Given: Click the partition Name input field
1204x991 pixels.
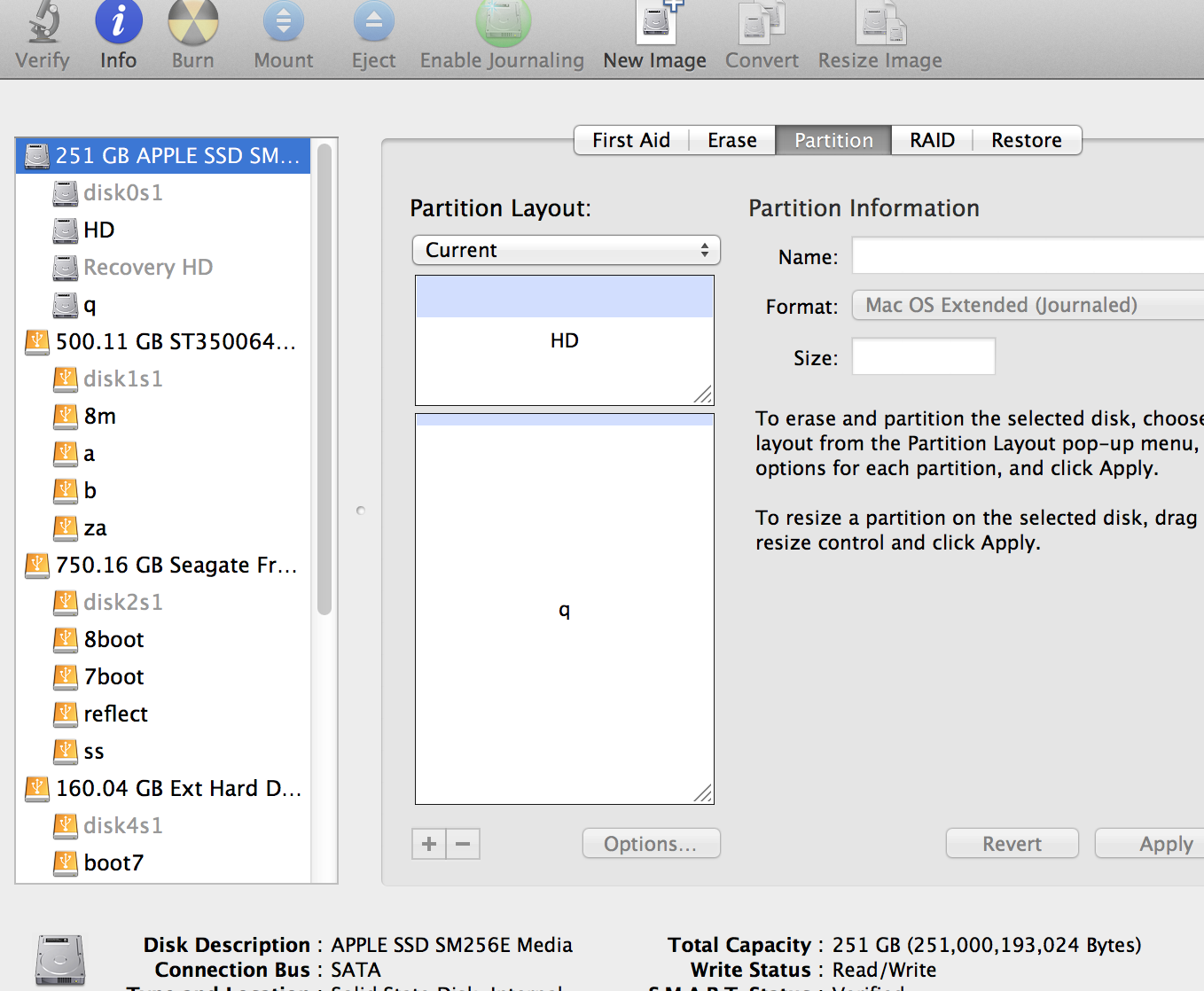Looking at the screenshot, I should [x=1028, y=256].
